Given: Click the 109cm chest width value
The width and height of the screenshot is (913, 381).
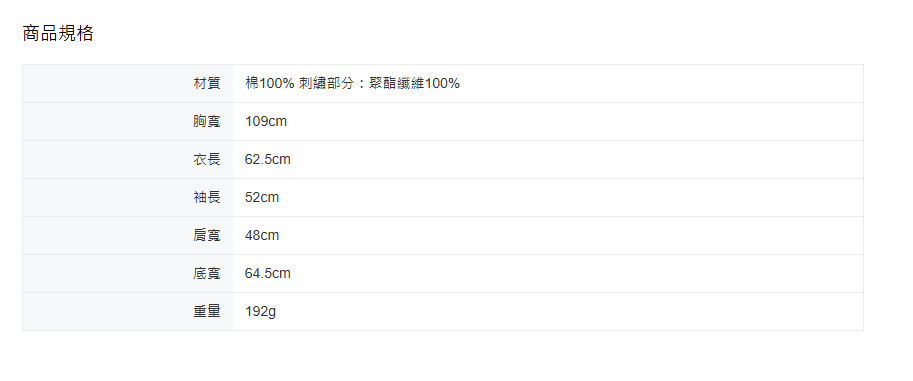Looking at the screenshot, I should click(266, 121).
